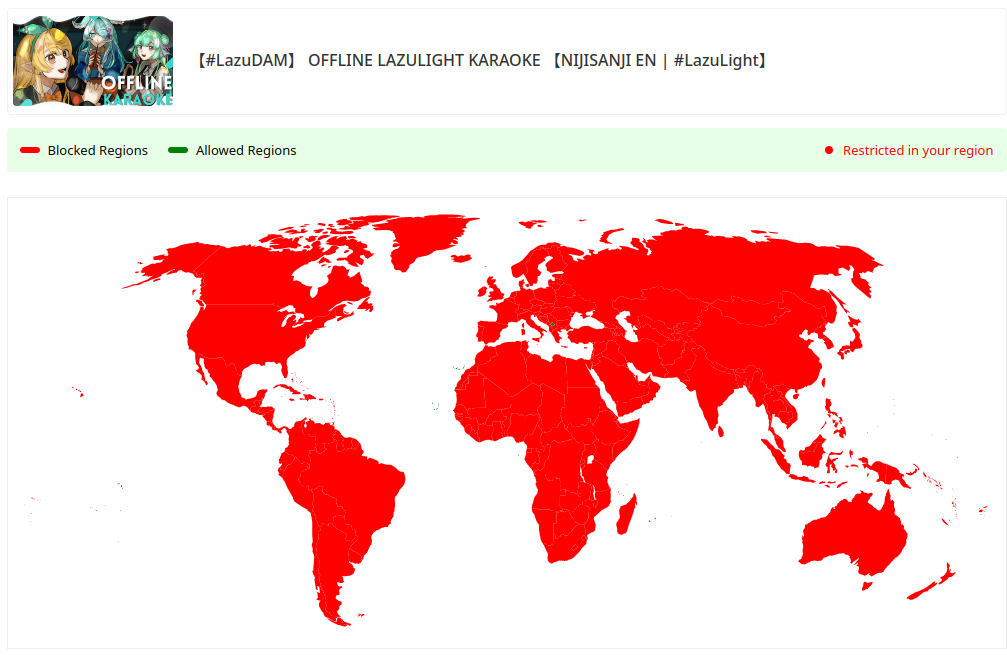Click New Zealand on the map

[937, 582]
